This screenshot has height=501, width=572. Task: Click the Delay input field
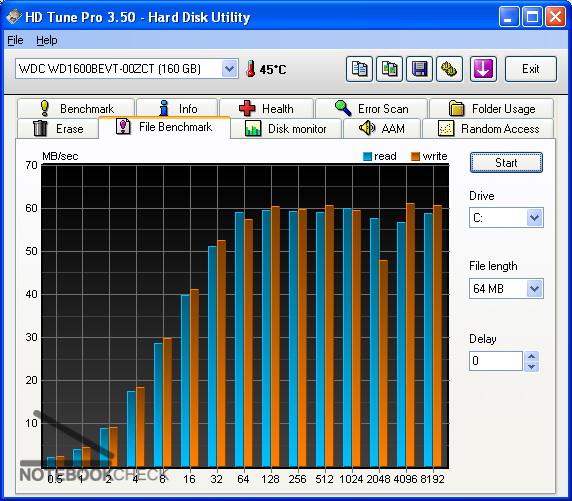(496, 361)
